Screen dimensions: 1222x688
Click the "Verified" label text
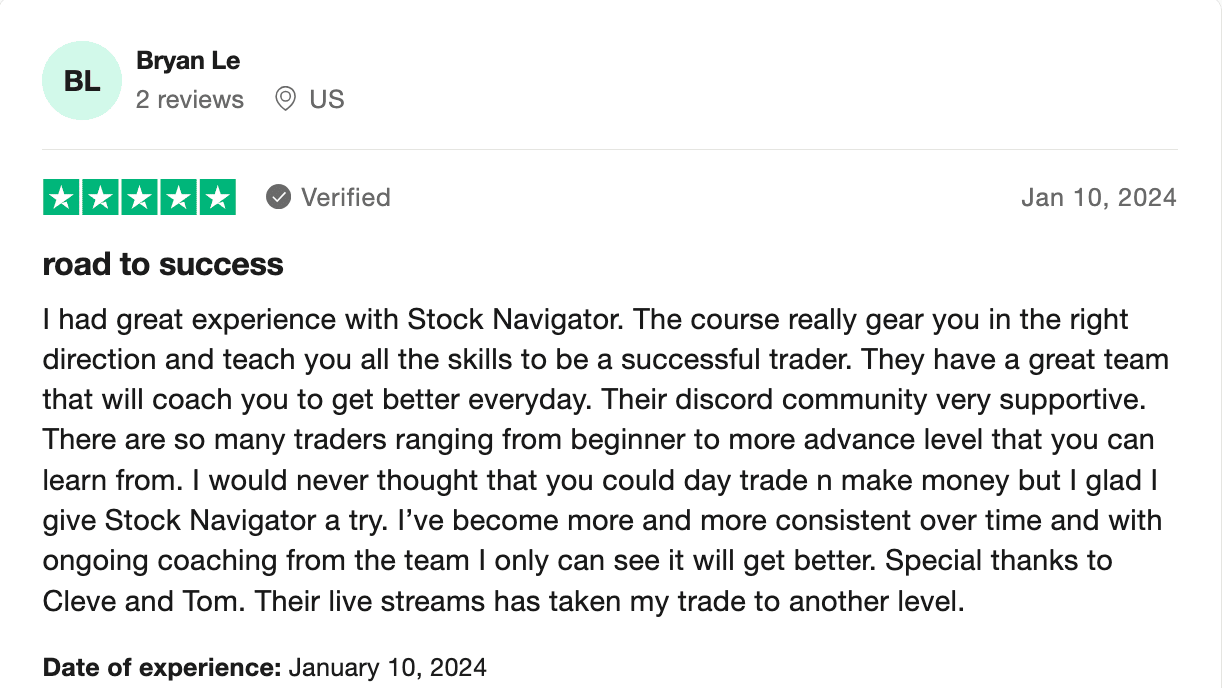tap(346, 198)
